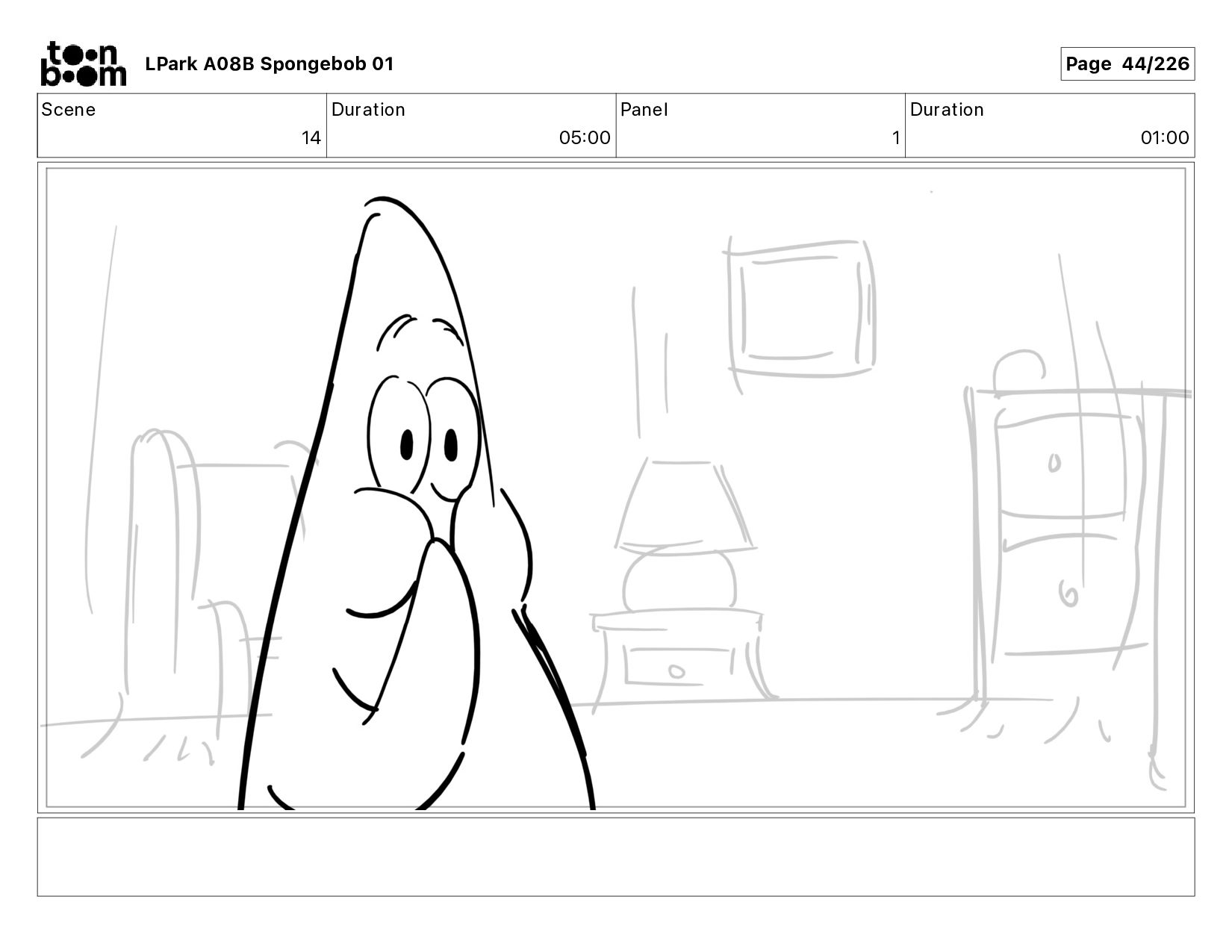The image size is (1232, 952).
Task: Select the scene number '14'
Action: point(311,138)
